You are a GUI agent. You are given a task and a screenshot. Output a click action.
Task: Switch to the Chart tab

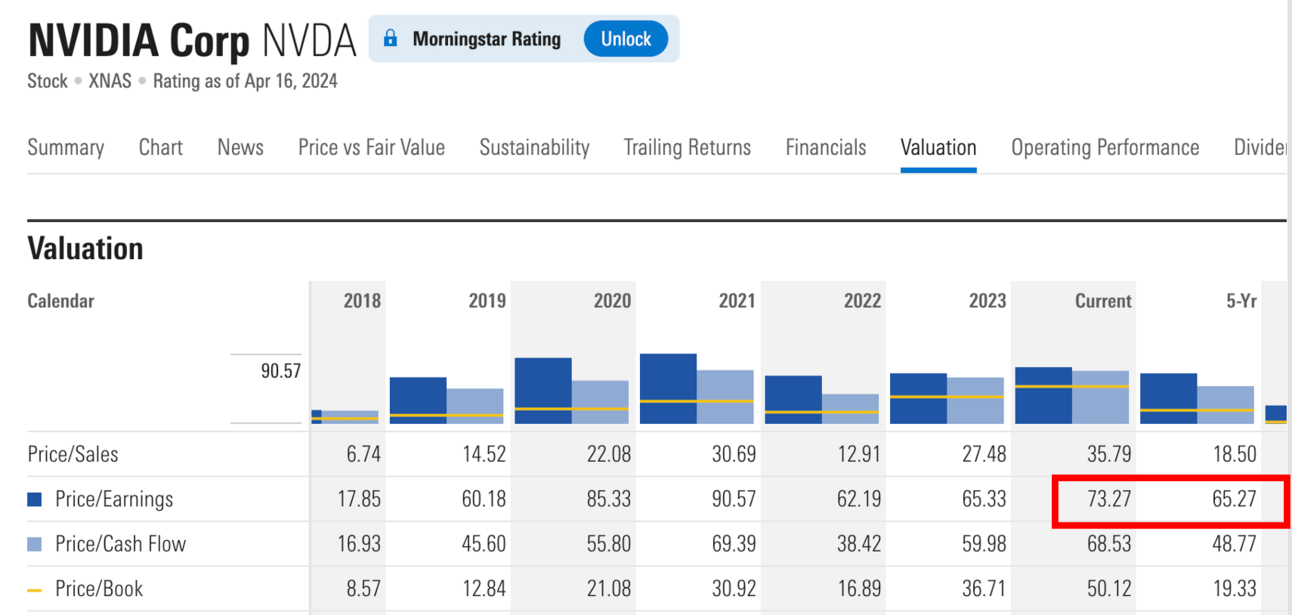161,147
